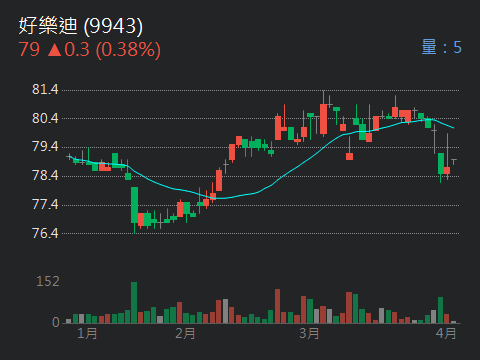Click the 79.4 price axis label
Viewport: 480px width, 360px height.
tap(45, 147)
